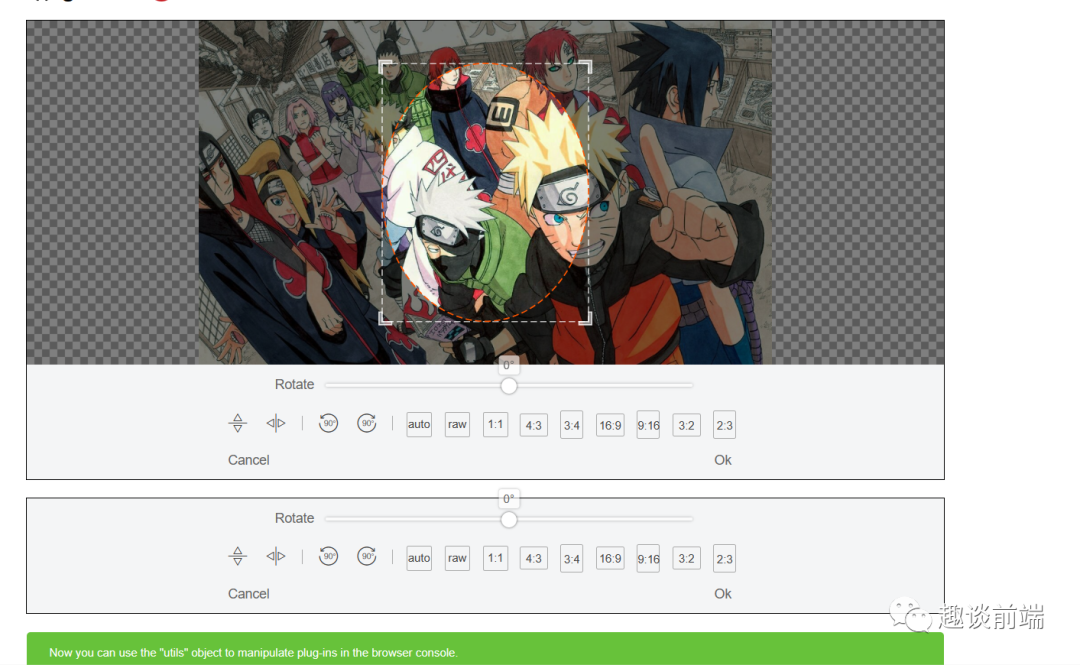
Task: Rotate 90° counterclockwise in upper panel
Action: tap(329, 423)
